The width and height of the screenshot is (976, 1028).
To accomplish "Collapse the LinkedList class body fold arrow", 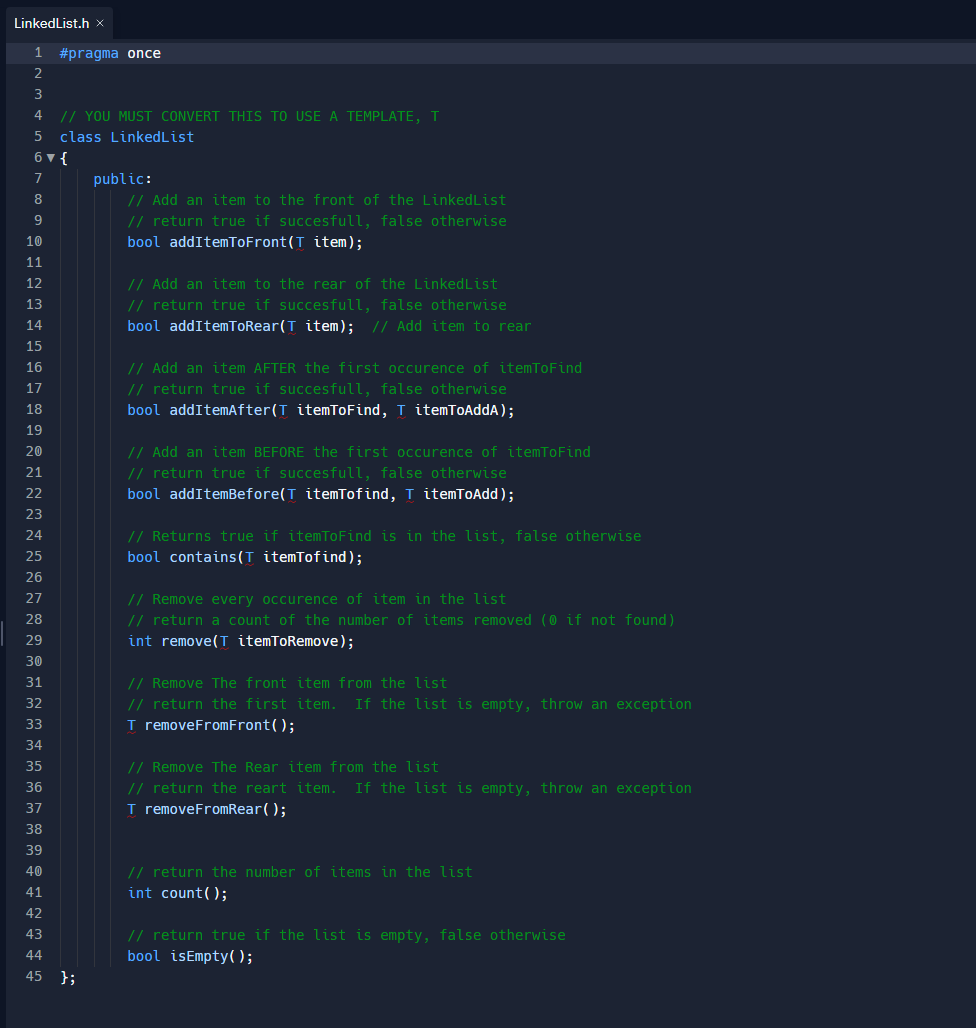I will [50, 157].
